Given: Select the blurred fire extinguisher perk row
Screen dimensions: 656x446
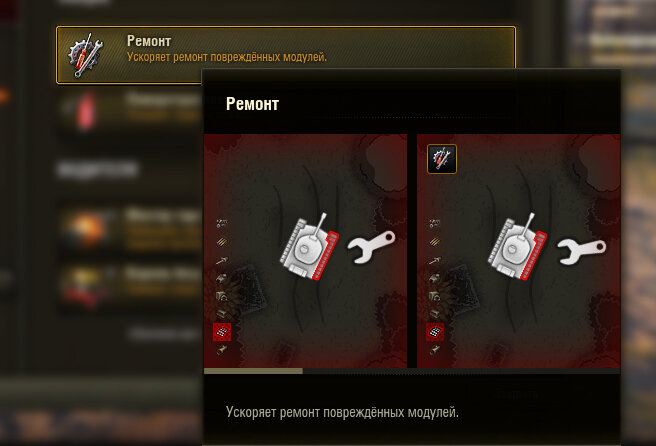Looking at the screenshot, I should coord(130,112).
